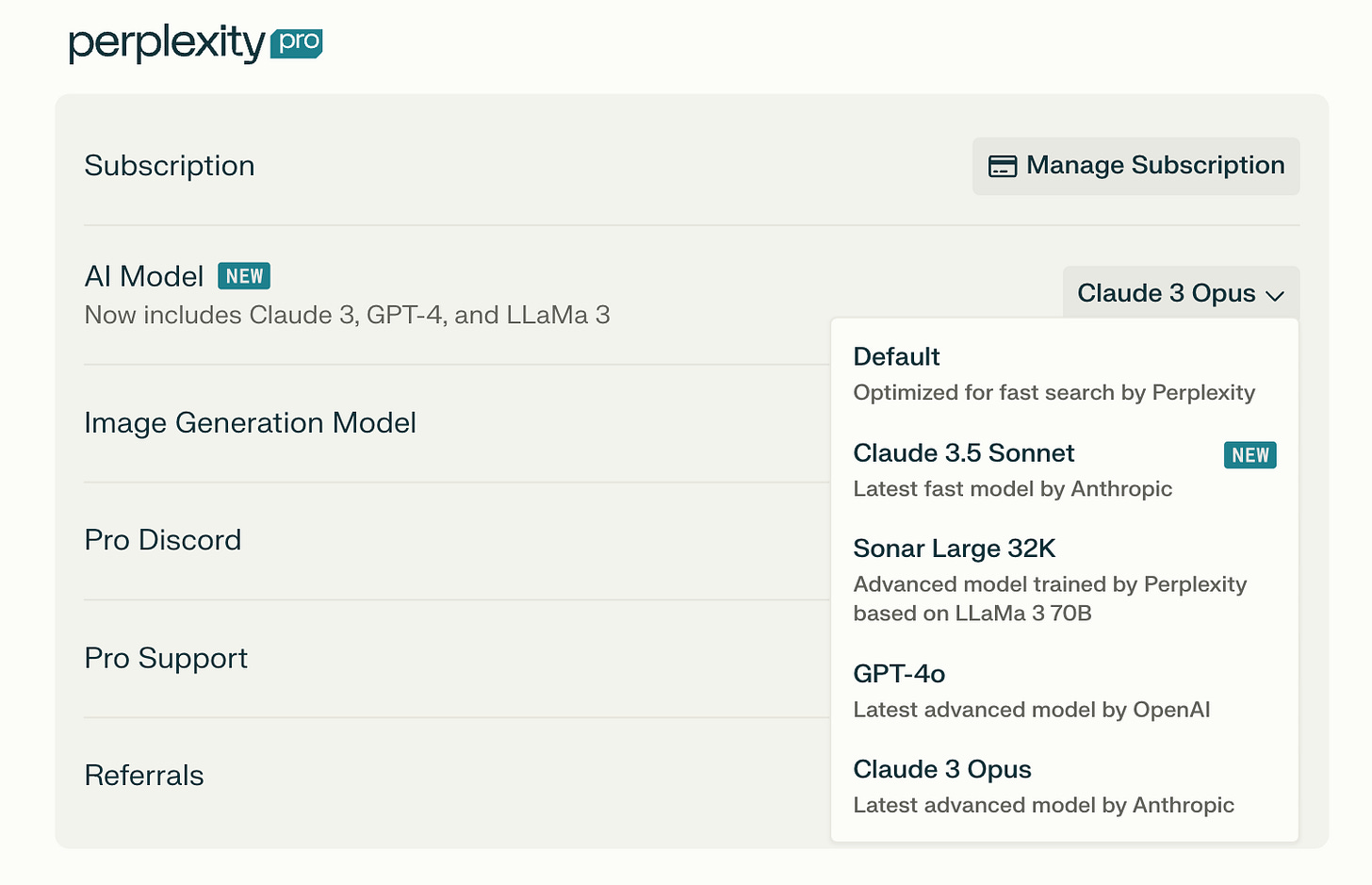This screenshot has height=885, width=1372.
Task: Click the AI Model heading
Action: [144, 276]
